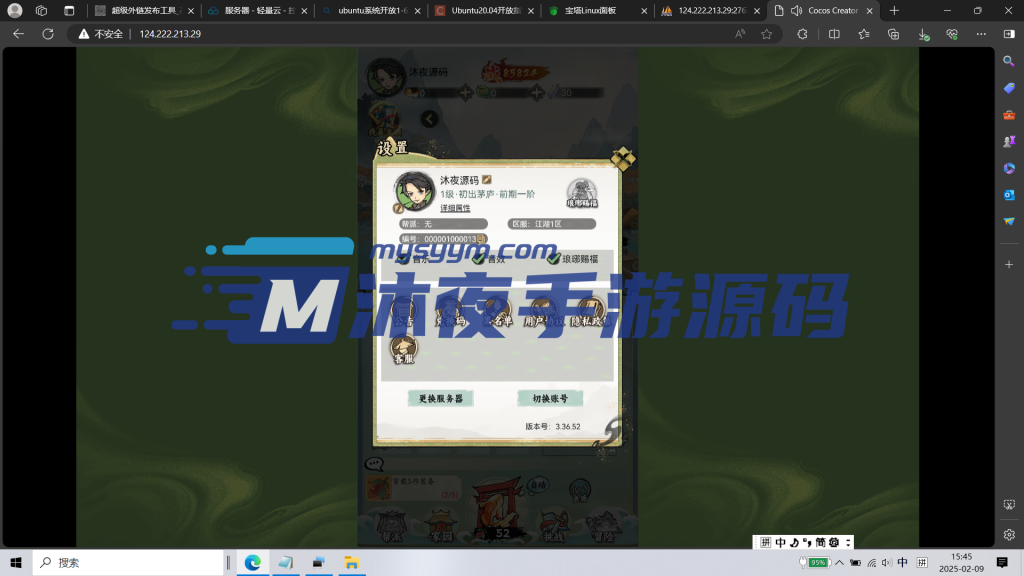
Task: Toggle the 琅琊赐福 blessing checkbox
Action: pyautogui.click(x=553, y=258)
